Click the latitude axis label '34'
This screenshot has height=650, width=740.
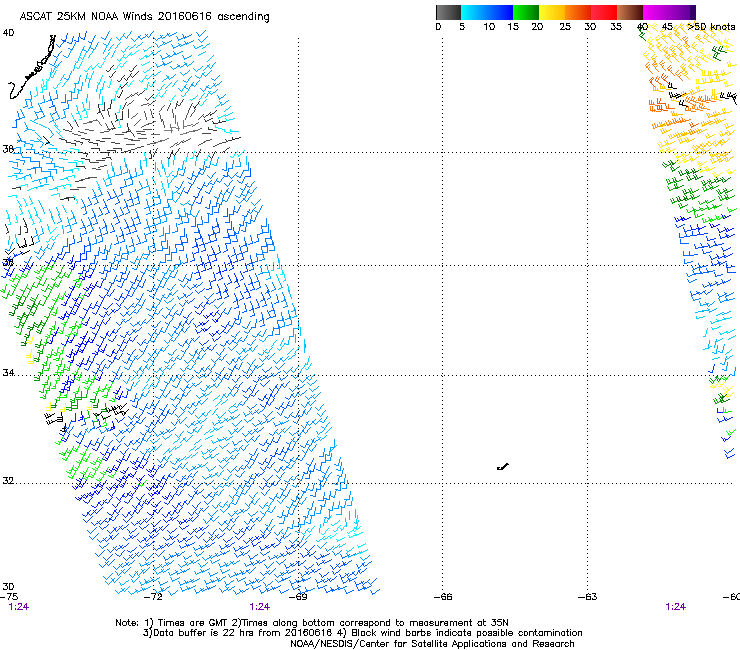[8, 373]
